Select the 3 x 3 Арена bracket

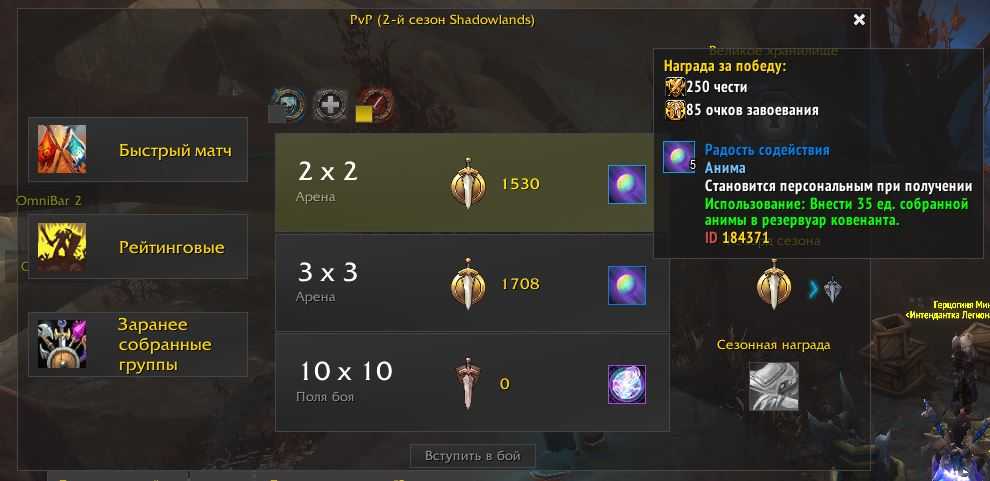point(472,283)
